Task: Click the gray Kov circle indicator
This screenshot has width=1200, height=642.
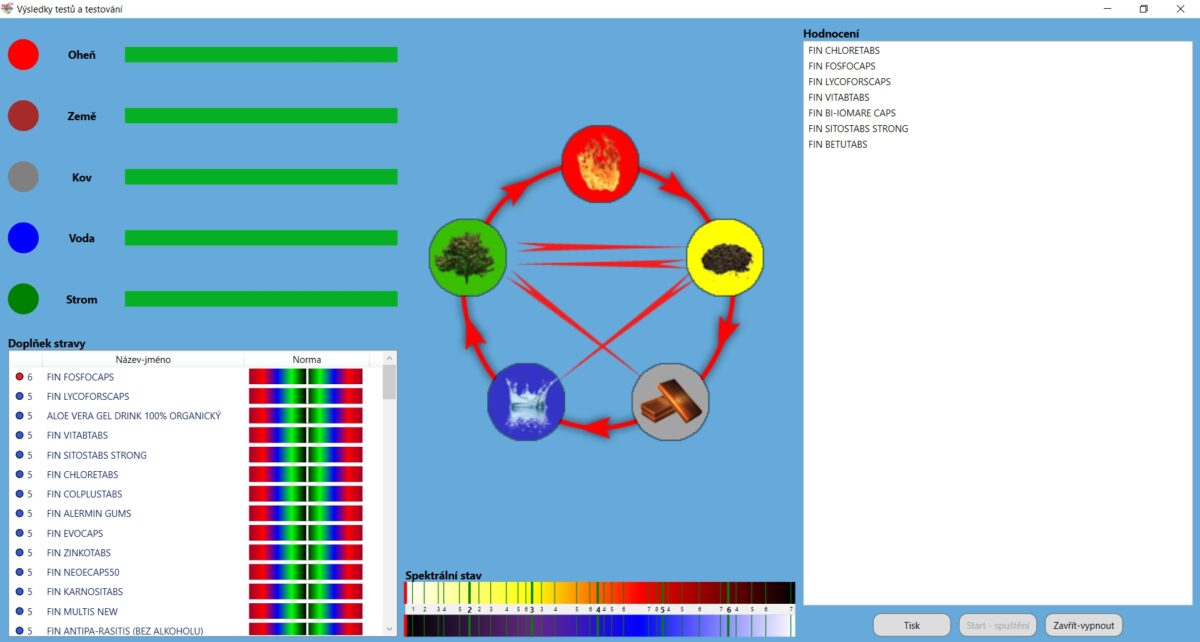Action: coord(23,177)
